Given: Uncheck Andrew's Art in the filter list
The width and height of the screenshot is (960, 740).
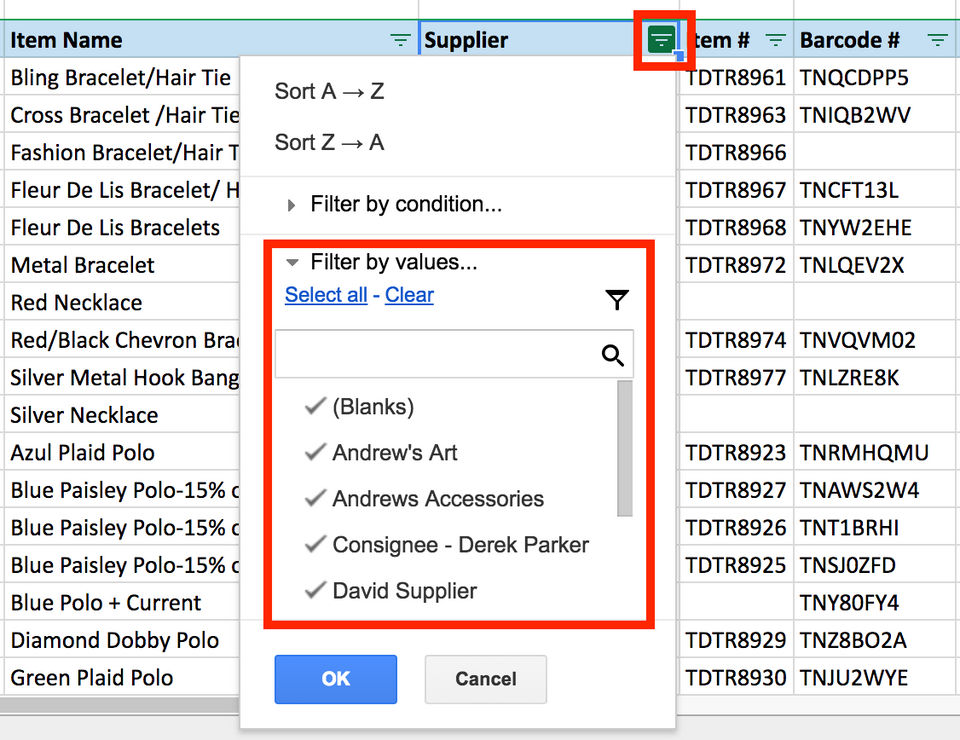Looking at the screenshot, I should [x=316, y=452].
